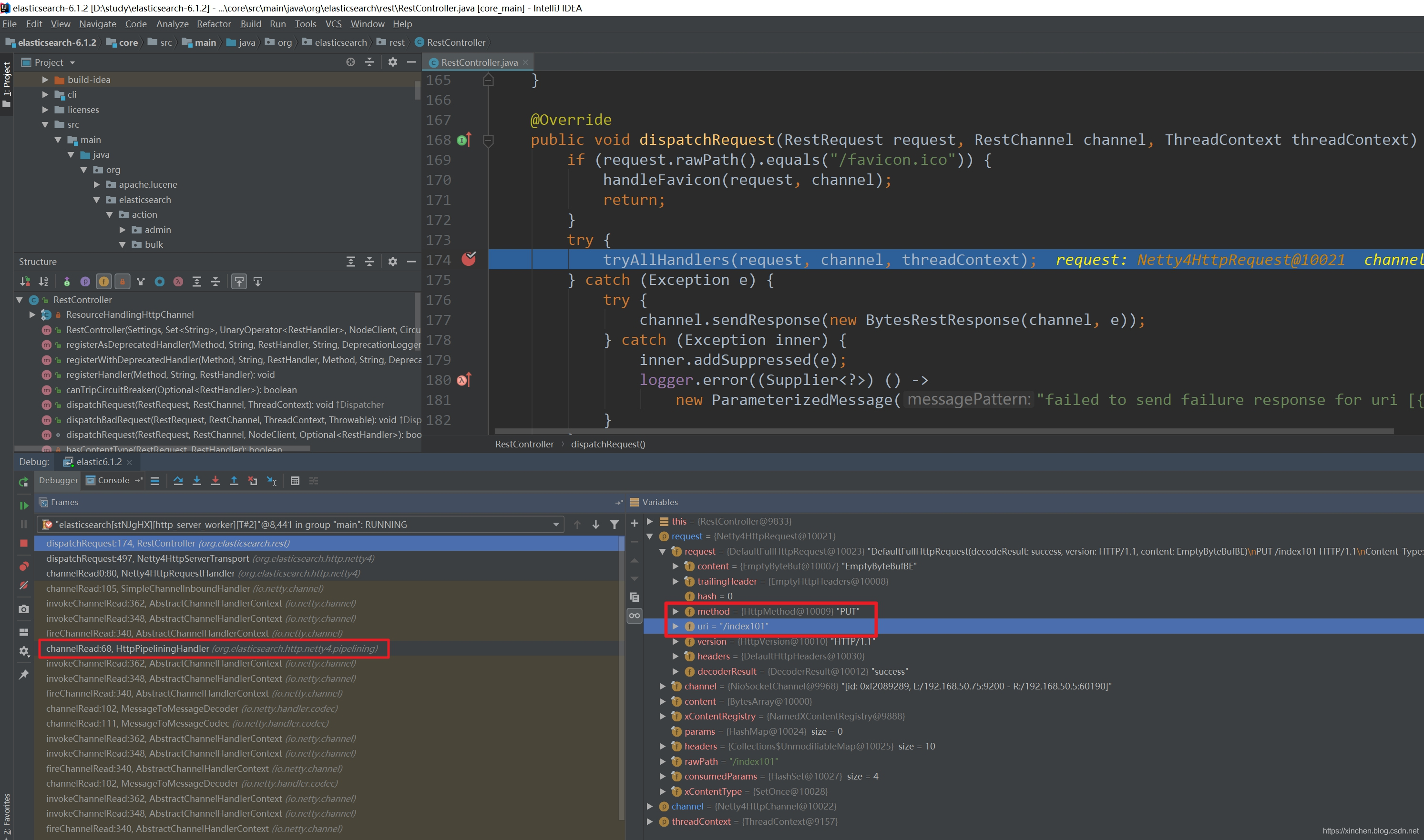Click the Project tree vertical scrollbar

point(418,91)
